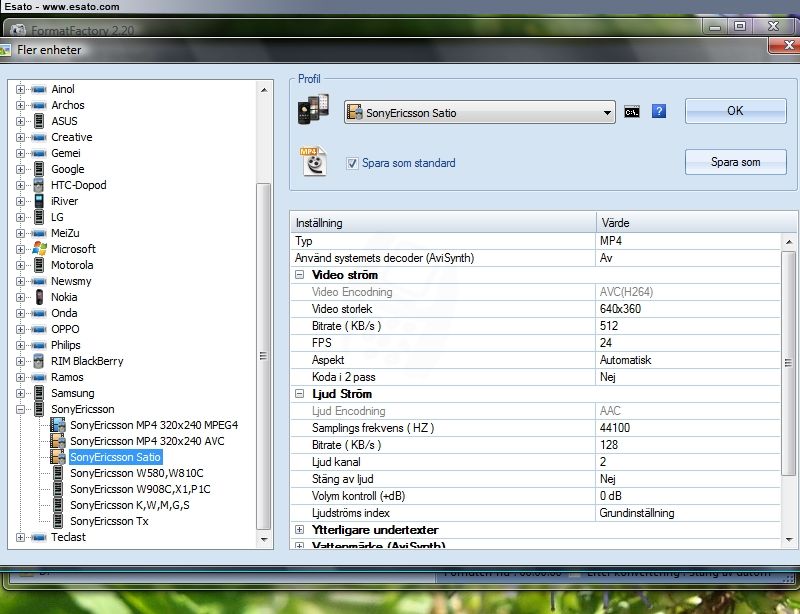Click the Philips device icon
This screenshot has height=614, width=800.
point(39,346)
